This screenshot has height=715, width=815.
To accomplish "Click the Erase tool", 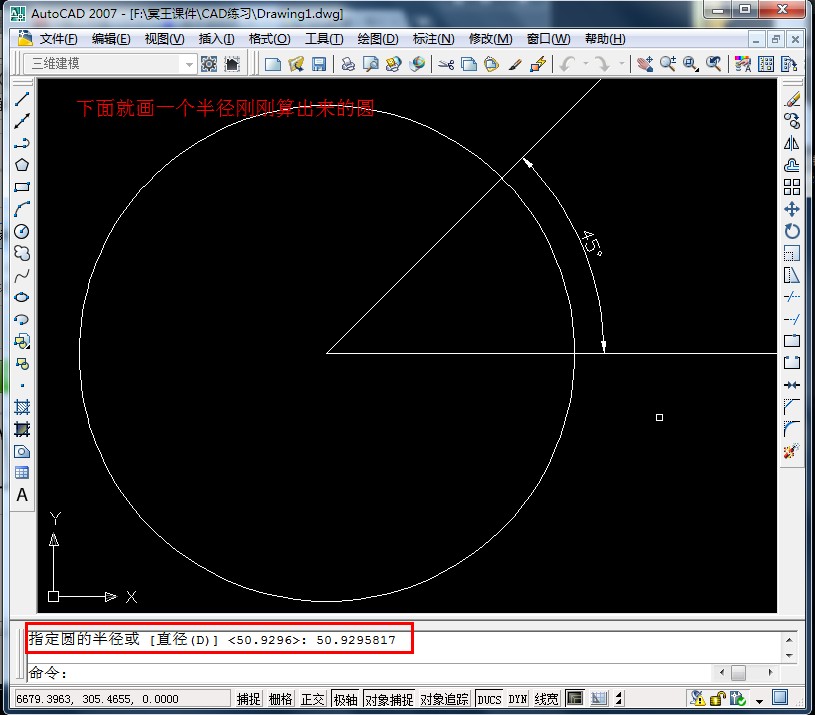I will point(792,99).
